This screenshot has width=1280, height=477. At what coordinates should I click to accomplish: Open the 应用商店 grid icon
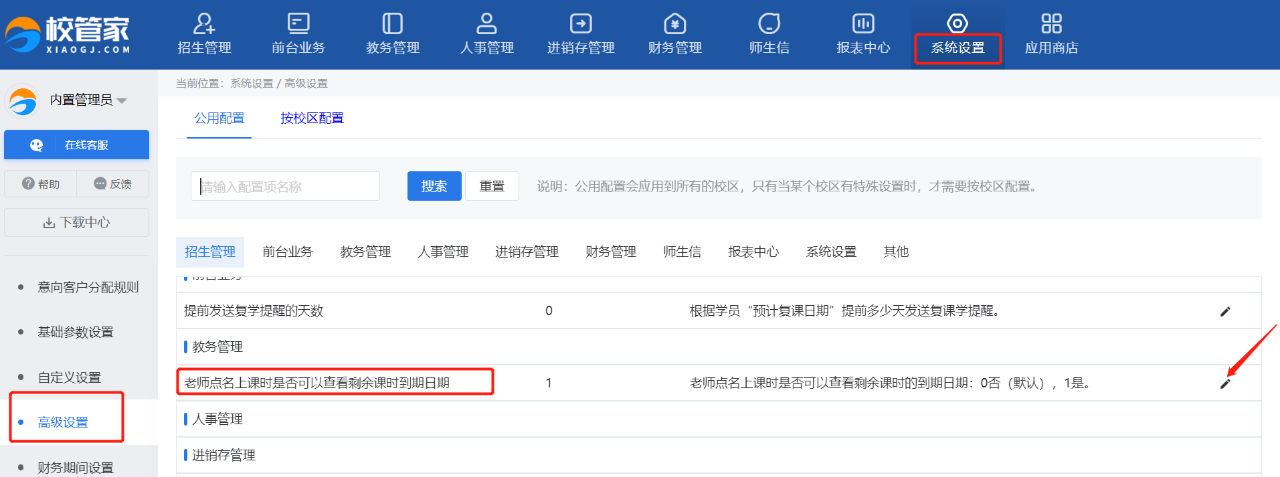1051,24
